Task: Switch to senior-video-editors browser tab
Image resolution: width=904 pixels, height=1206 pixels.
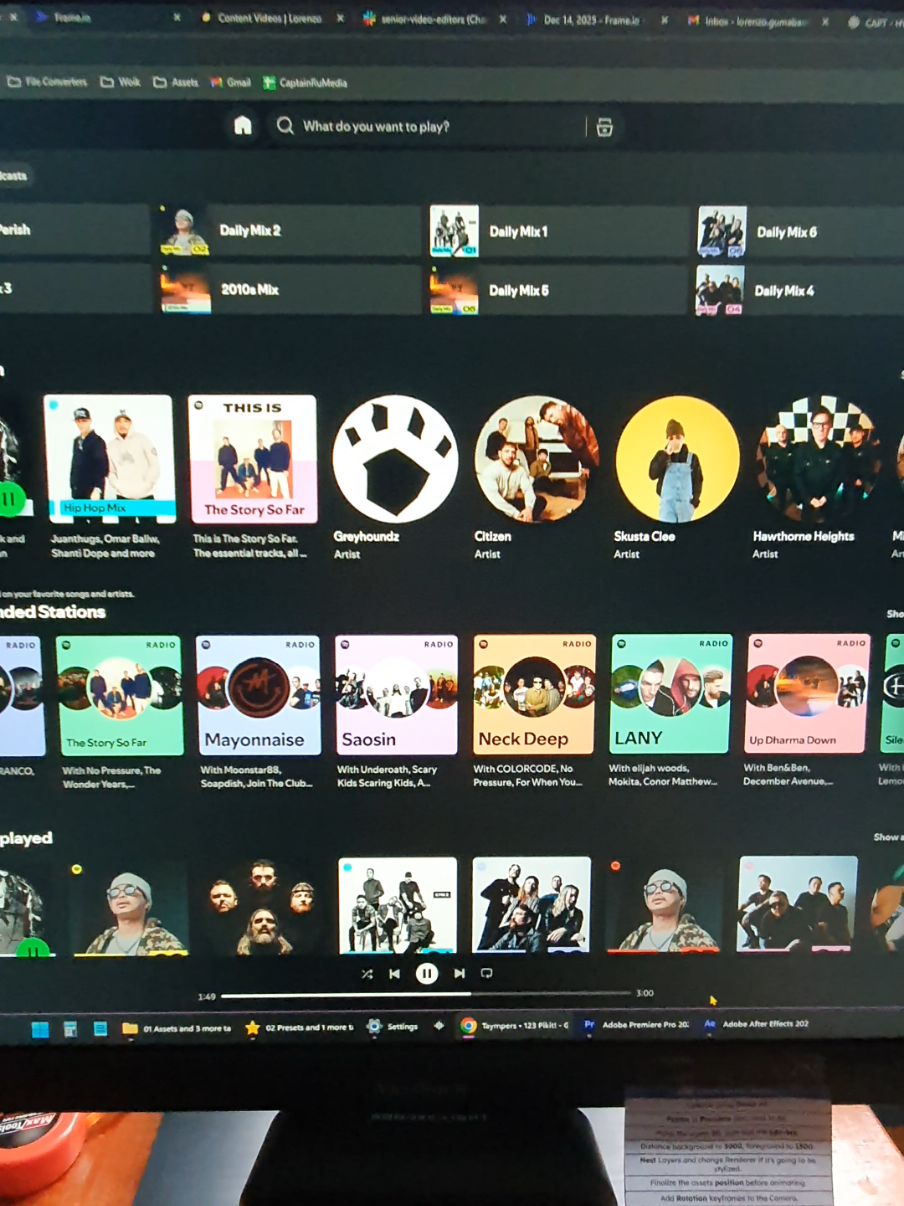Action: point(433,19)
